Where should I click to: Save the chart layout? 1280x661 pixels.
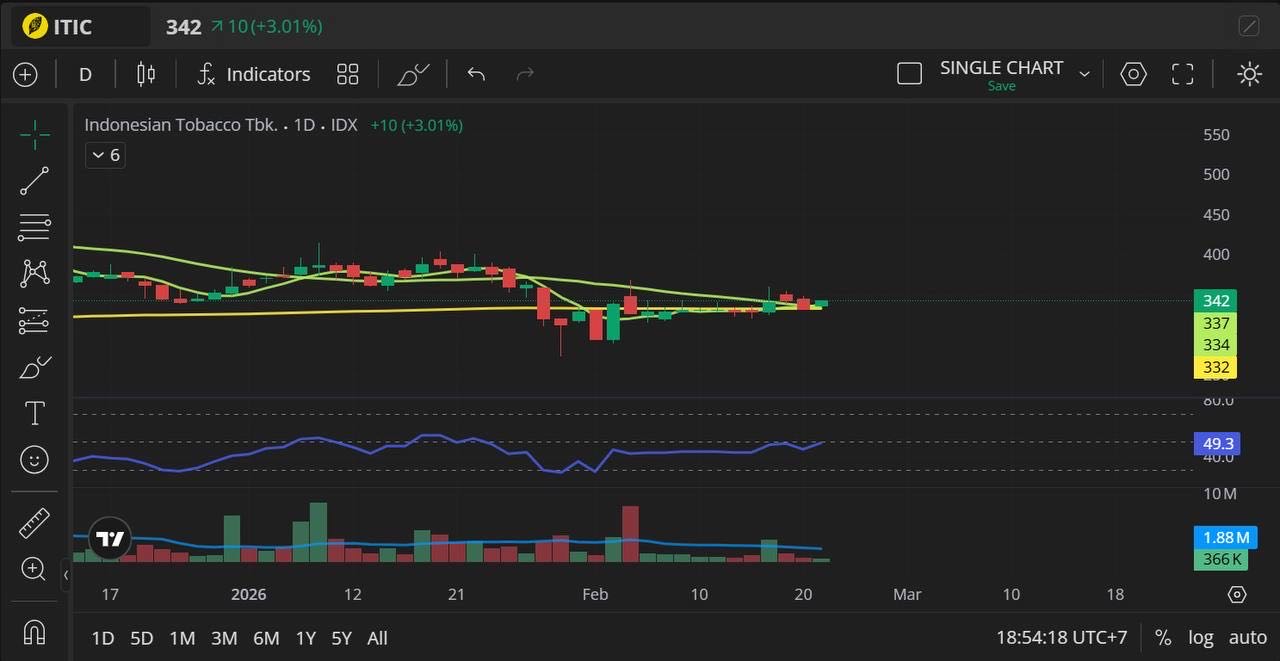pyautogui.click(x=1001, y=86)
